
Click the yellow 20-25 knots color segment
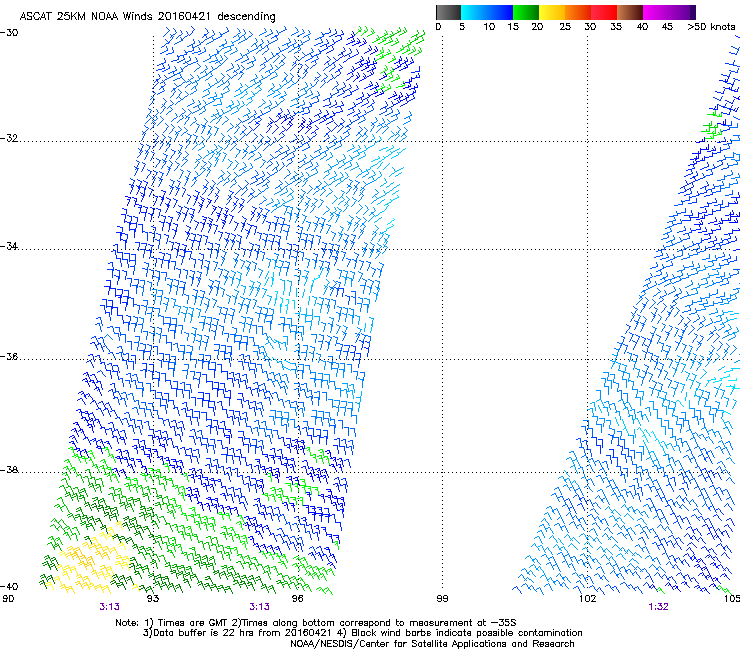tap(552, 12)
